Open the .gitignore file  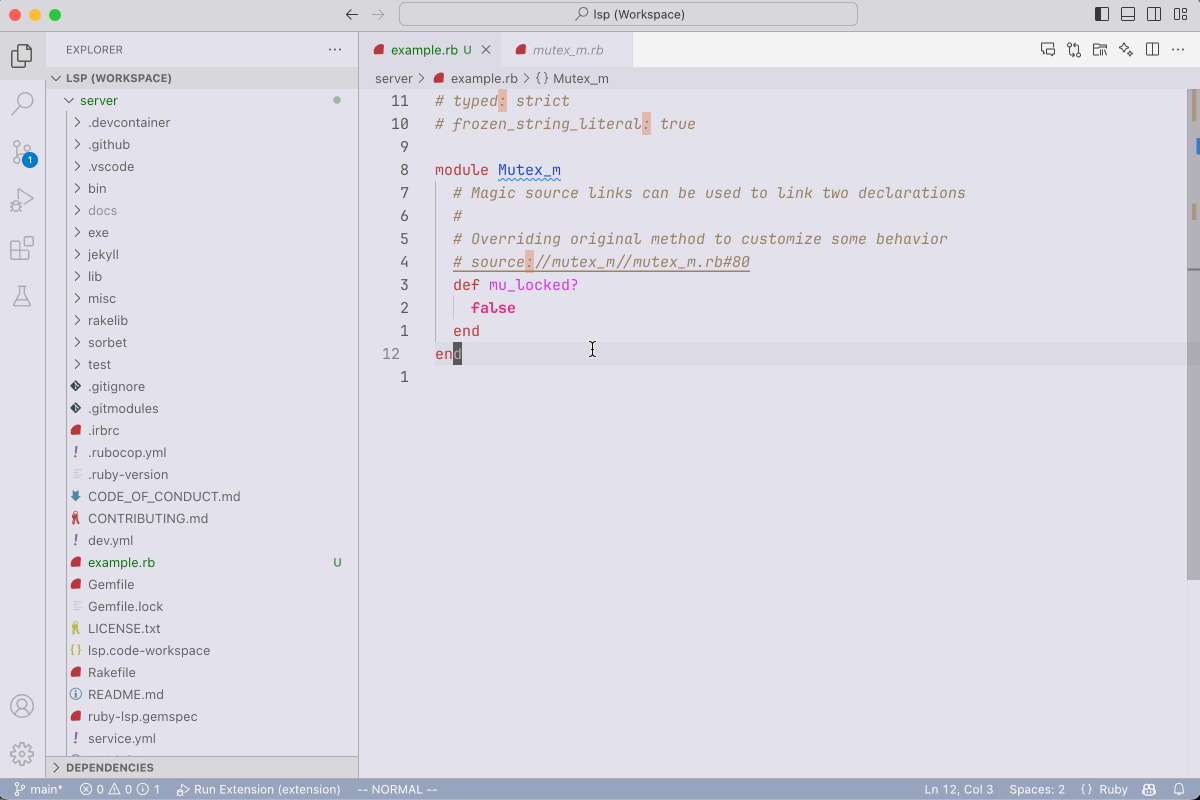click(202, 386)
